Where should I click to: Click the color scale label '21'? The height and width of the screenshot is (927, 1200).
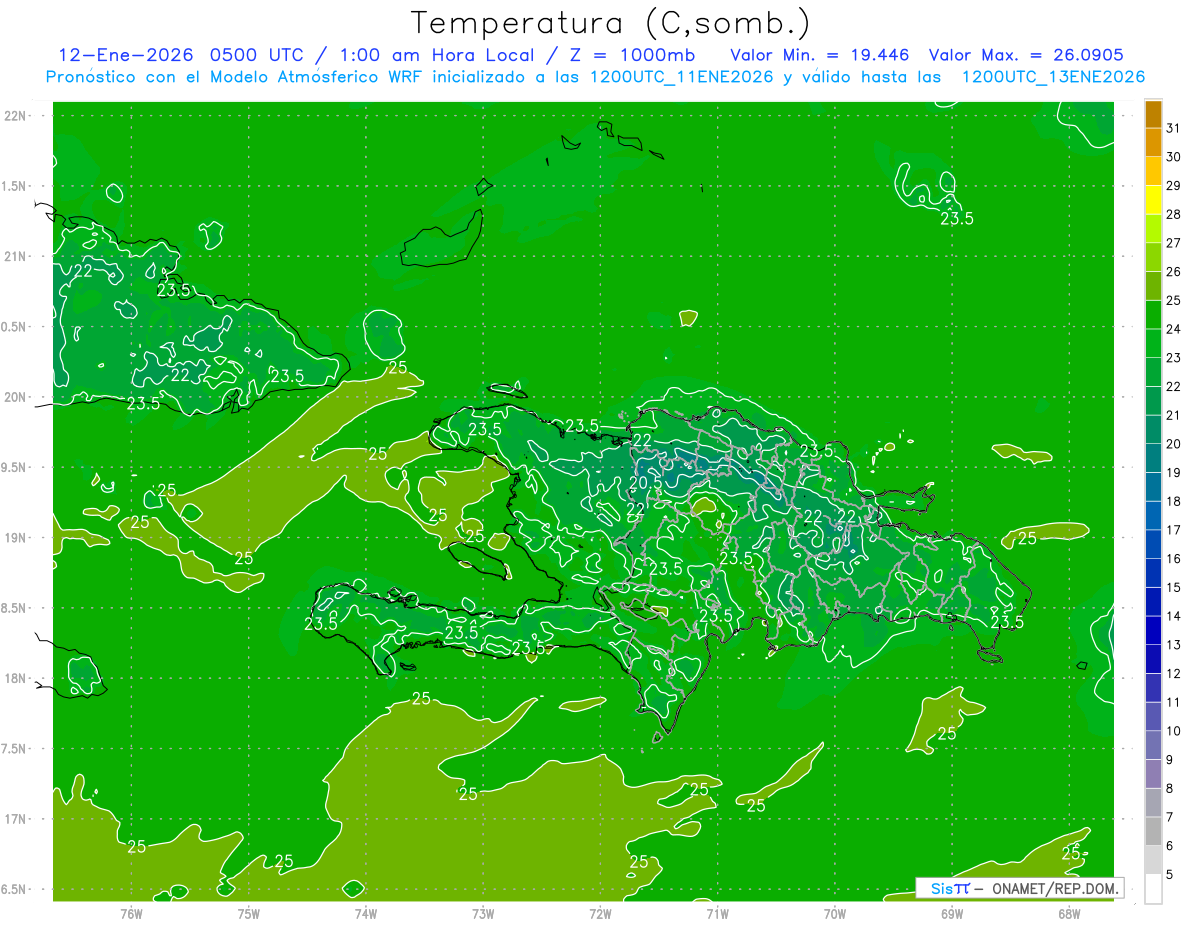point(1174,415)
